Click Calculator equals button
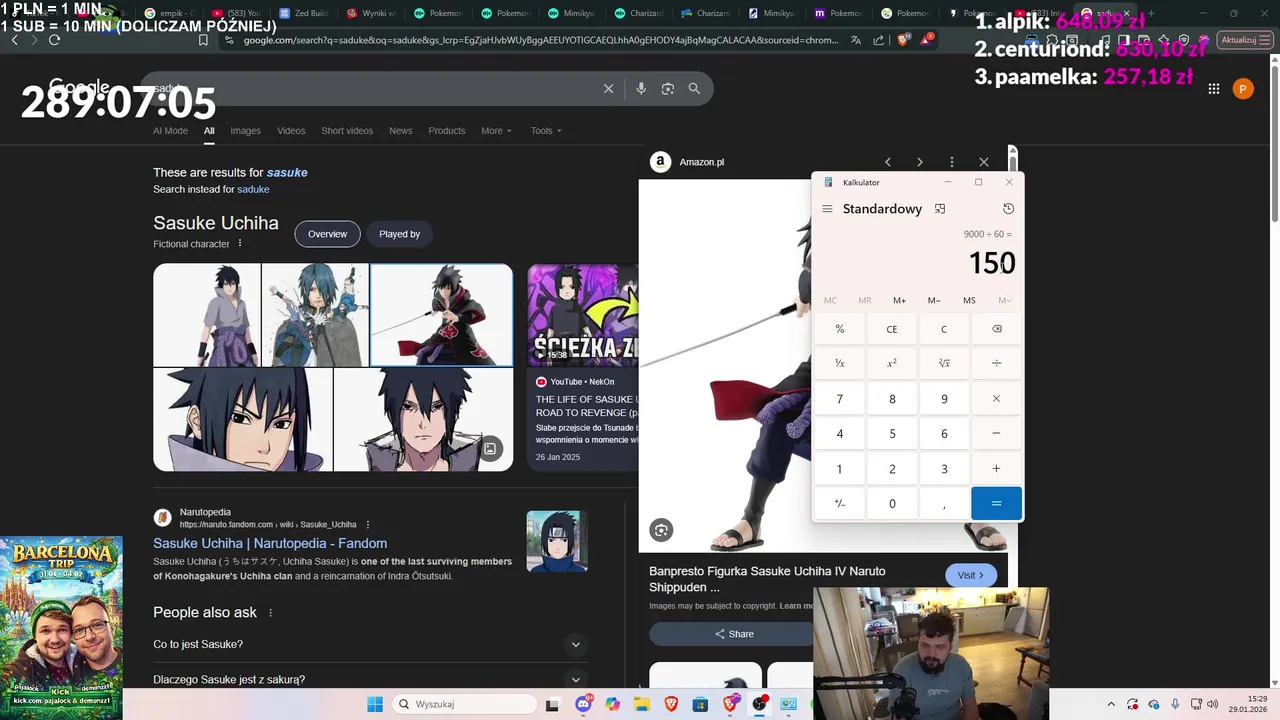This screenshot has height=720, width=1280. [996, 504]
